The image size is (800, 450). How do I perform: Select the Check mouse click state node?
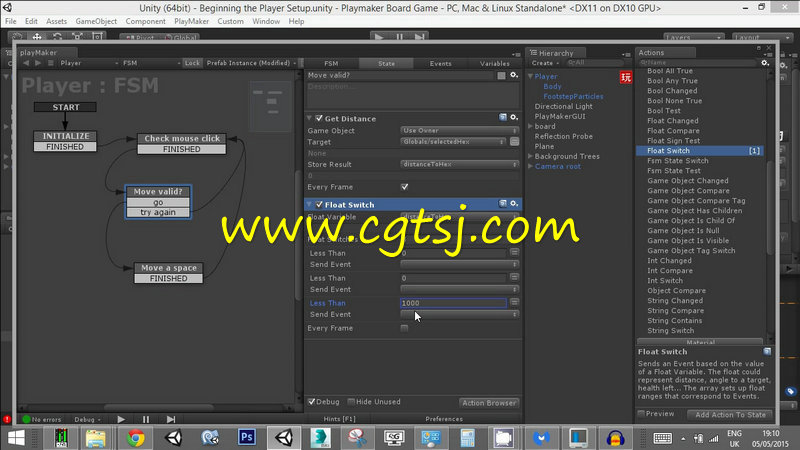point(182,143)
